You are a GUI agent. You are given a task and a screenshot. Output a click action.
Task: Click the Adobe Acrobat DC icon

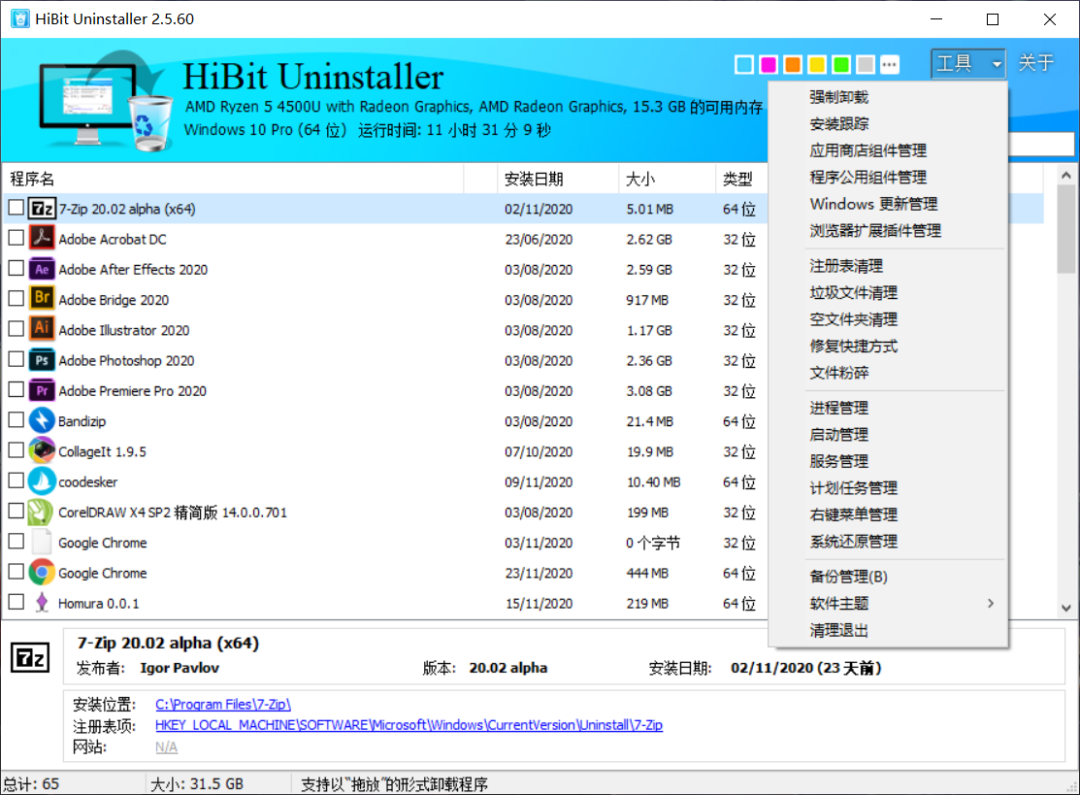42,238
